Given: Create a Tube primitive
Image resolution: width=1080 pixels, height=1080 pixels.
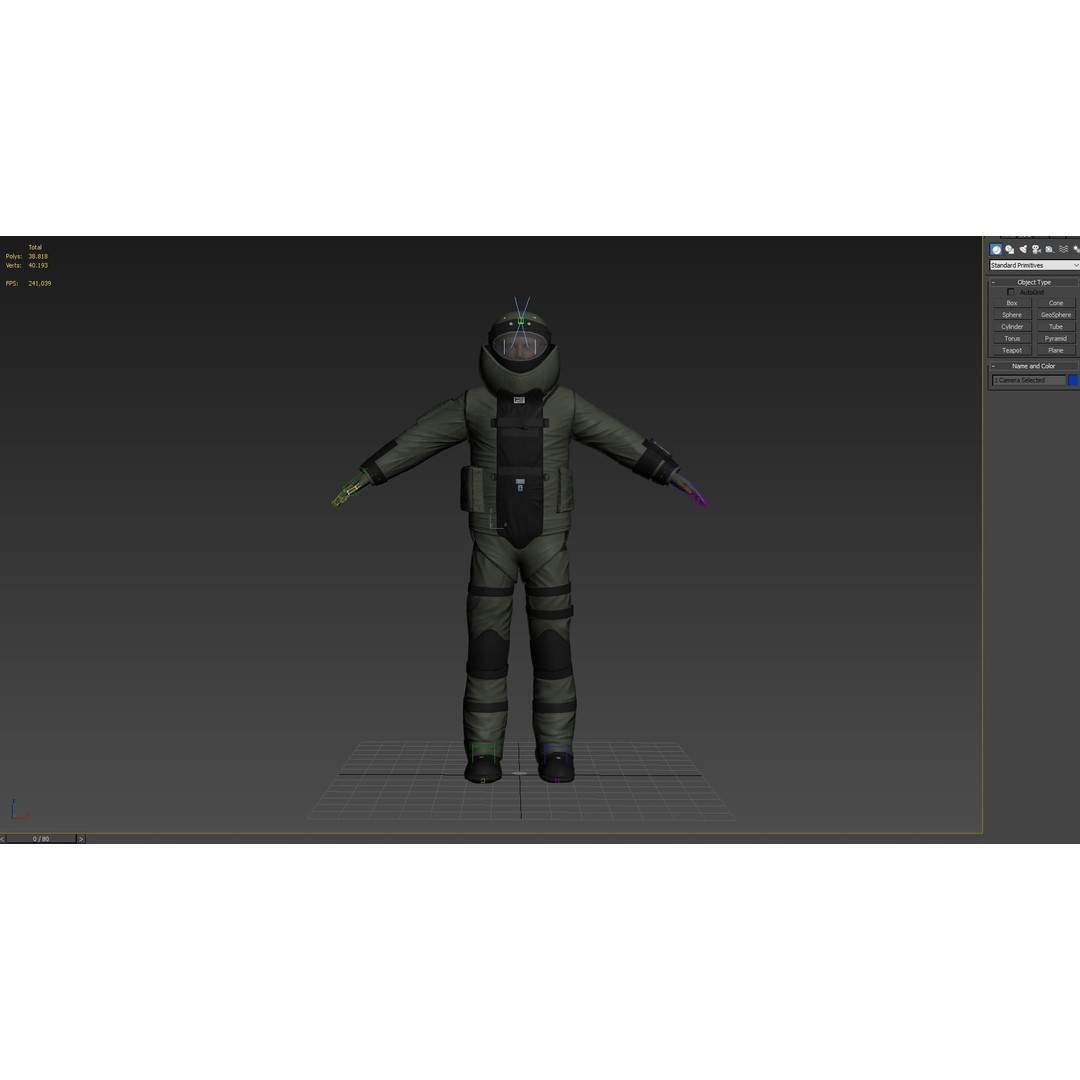Looking at the screenshot, I should click(1056, 326).
